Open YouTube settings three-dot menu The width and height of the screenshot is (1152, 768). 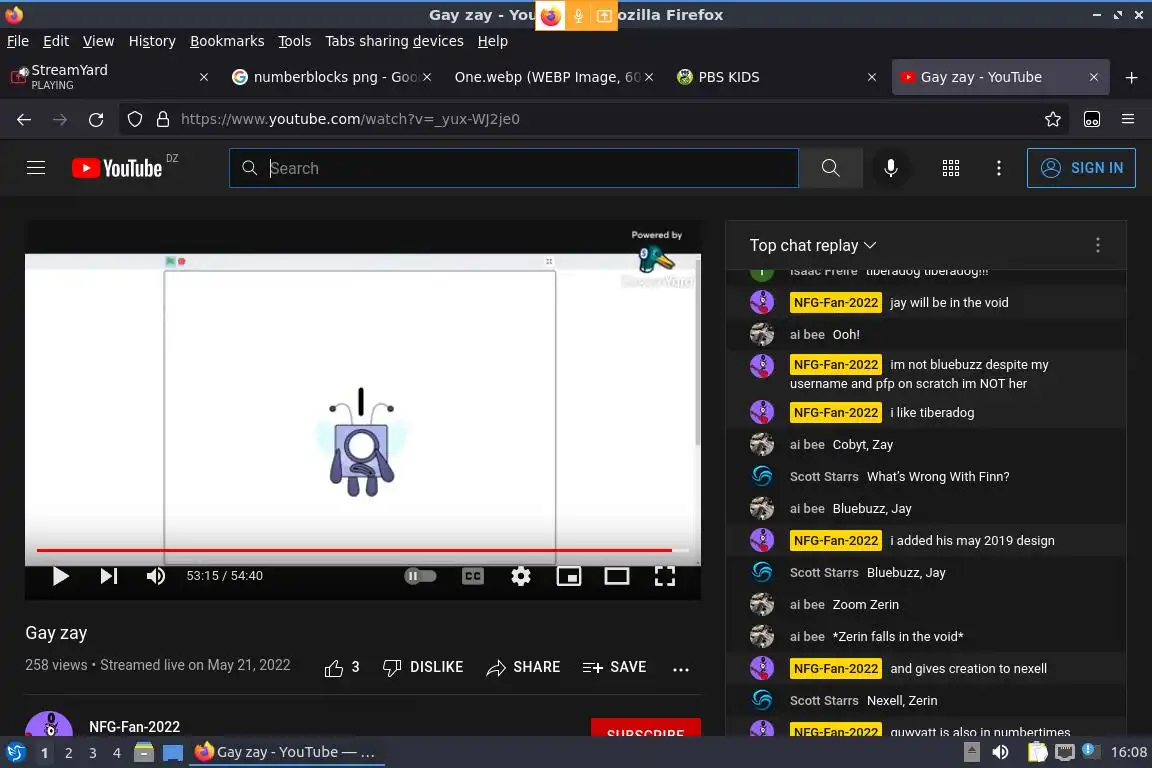point(998,168)
